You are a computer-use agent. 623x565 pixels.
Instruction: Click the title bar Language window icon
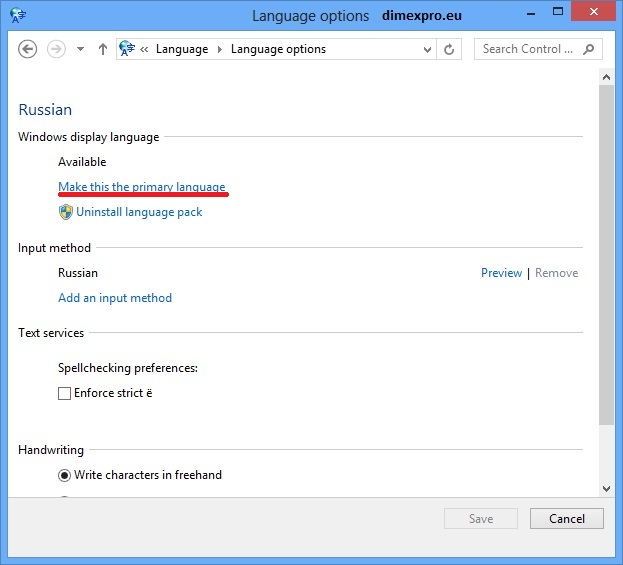point(18,15)
